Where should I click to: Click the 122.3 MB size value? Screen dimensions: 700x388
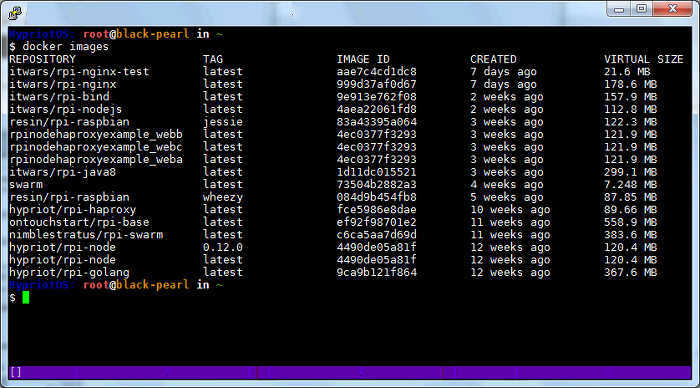click(x=630, y=122)
